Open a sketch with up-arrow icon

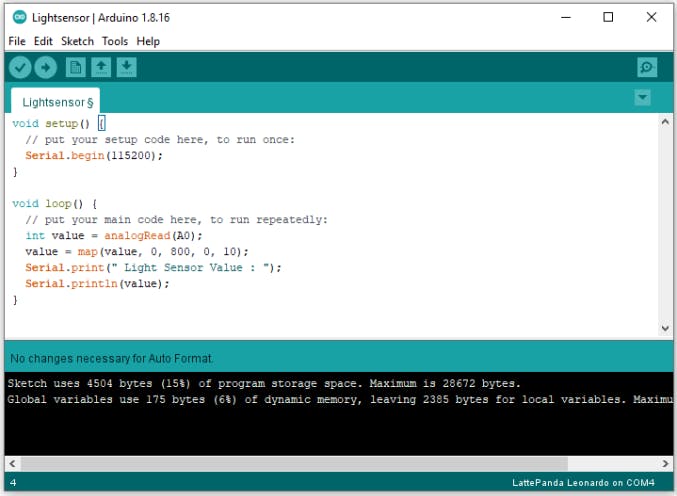(x=101, y=67)
